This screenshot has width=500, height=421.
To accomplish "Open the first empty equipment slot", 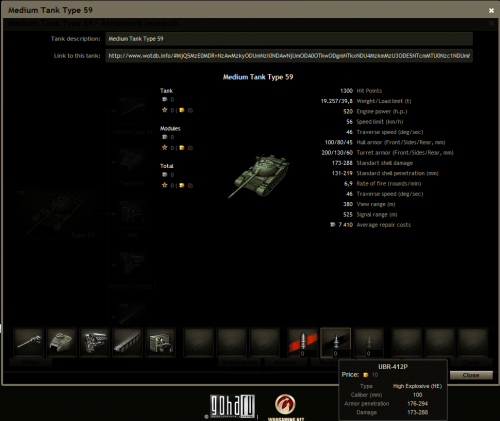I will 199,342.
